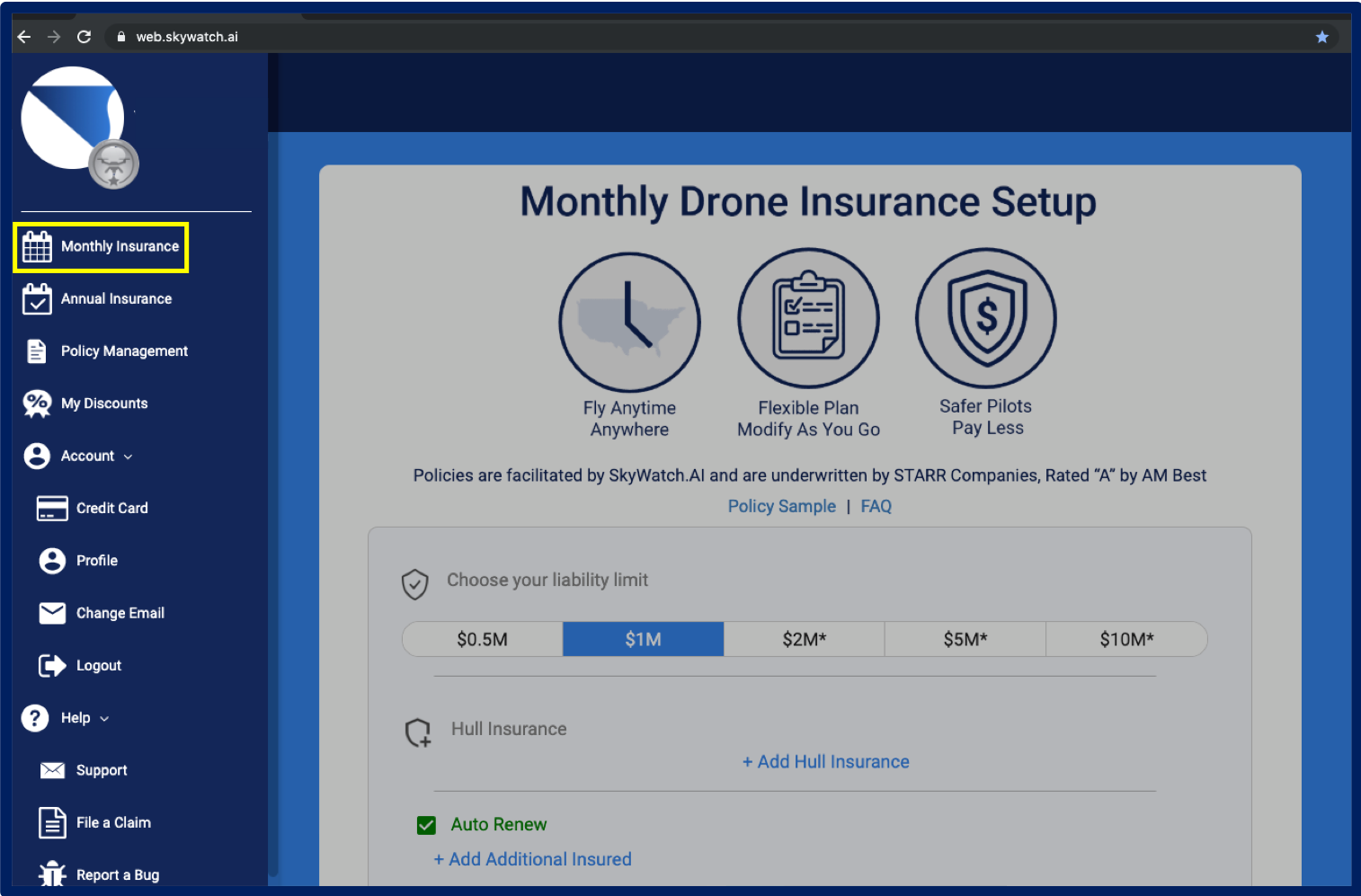Select Report a Bug label

[118, 875]
